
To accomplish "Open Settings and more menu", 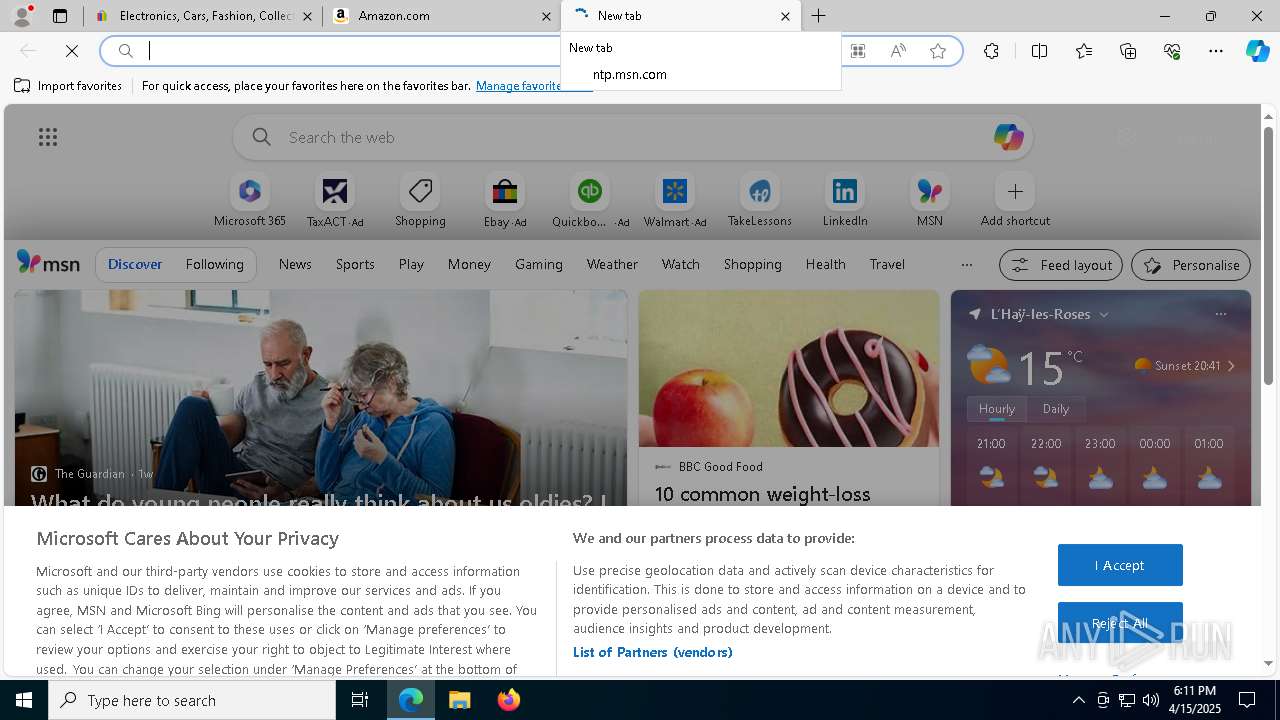I will tap(1216, 51).
